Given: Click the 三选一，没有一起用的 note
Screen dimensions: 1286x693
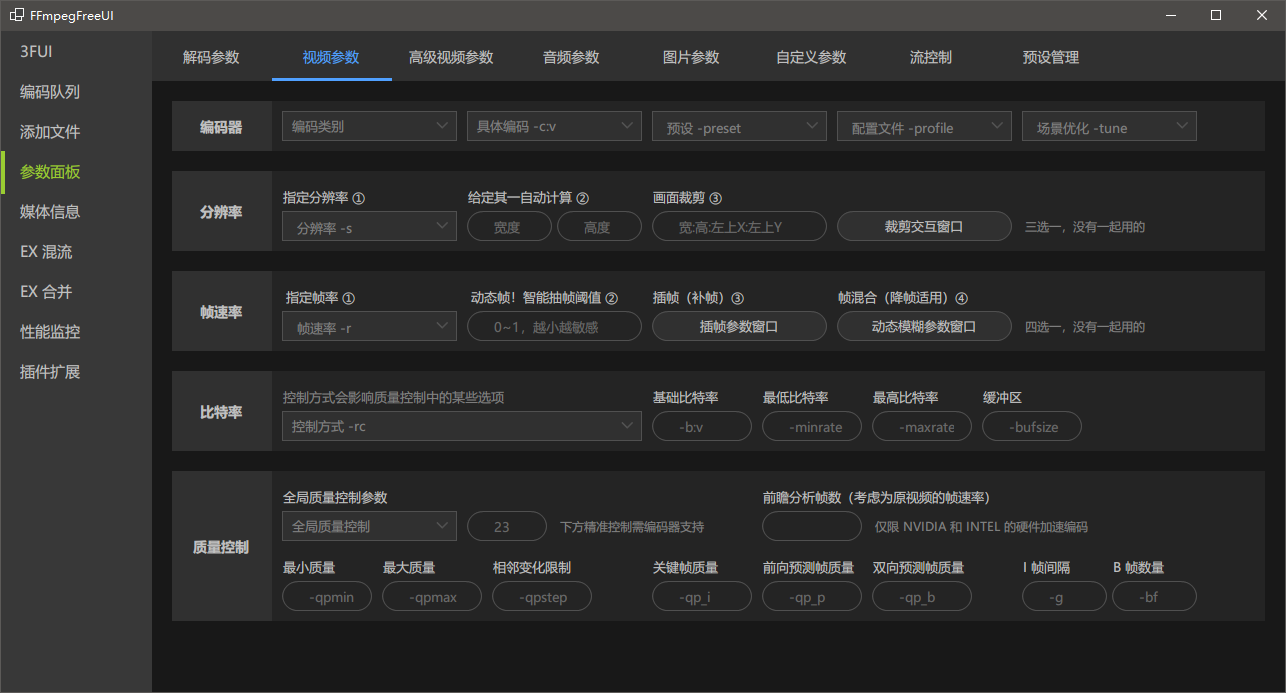Looking at the screenshot, I should point(1085,227).
